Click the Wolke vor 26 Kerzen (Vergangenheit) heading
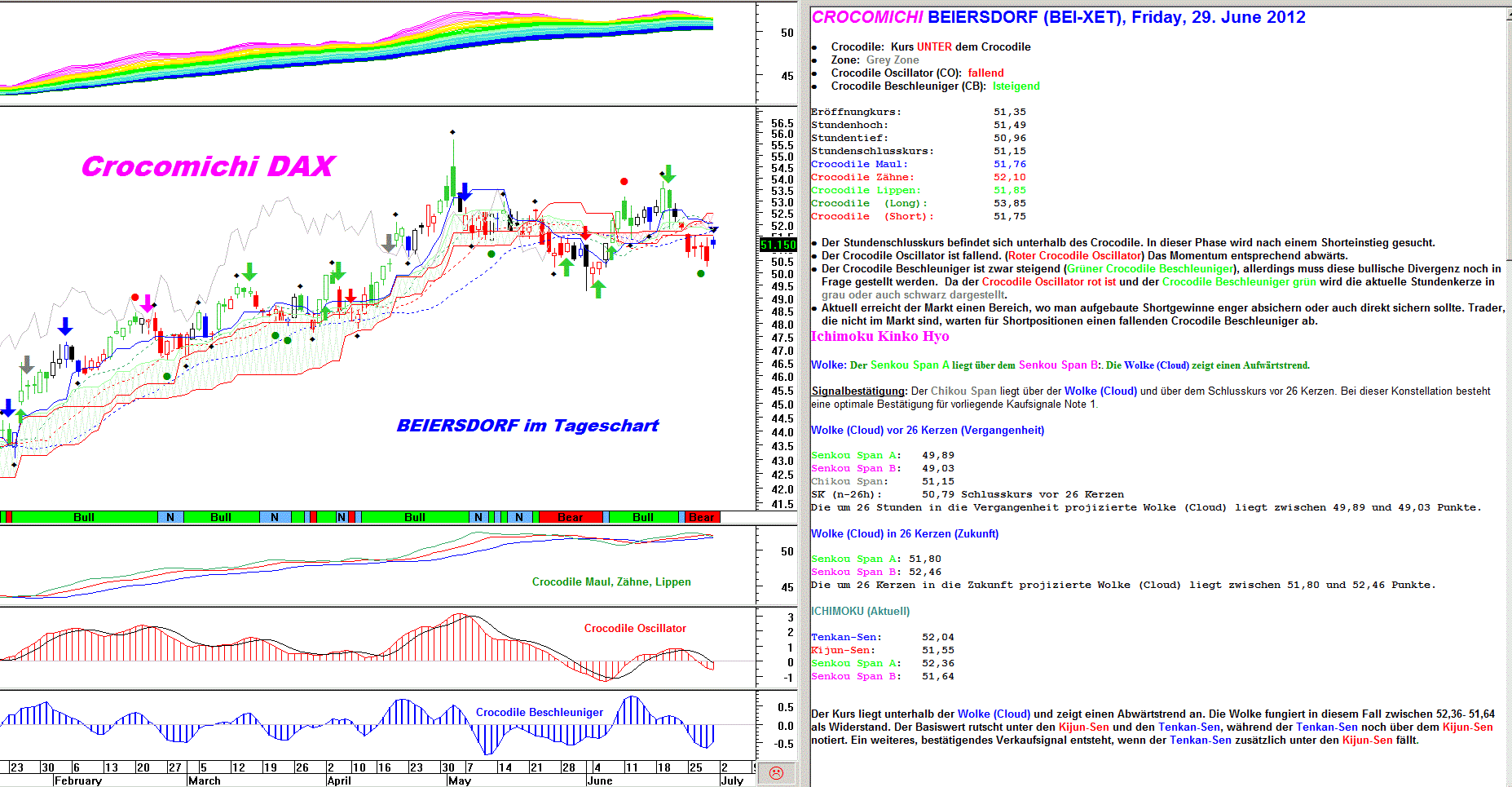Image resolution: width=1512 pixels, height=787 pixels. [927, 430]
